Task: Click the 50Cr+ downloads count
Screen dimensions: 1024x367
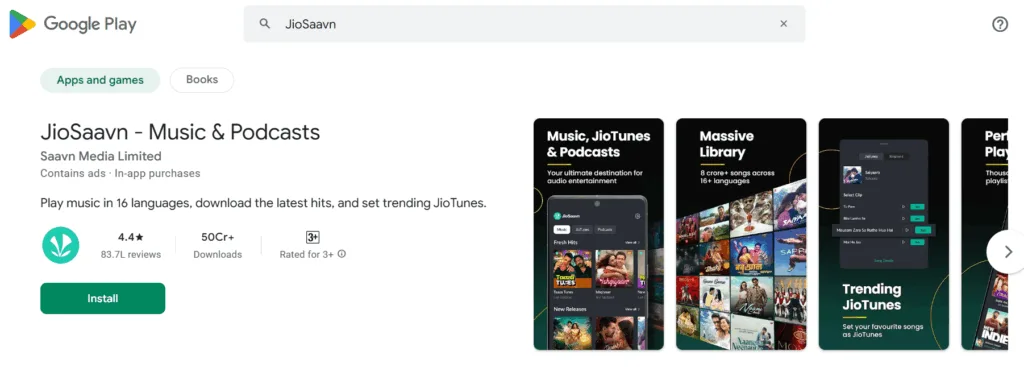Action: tap(217, 237)
